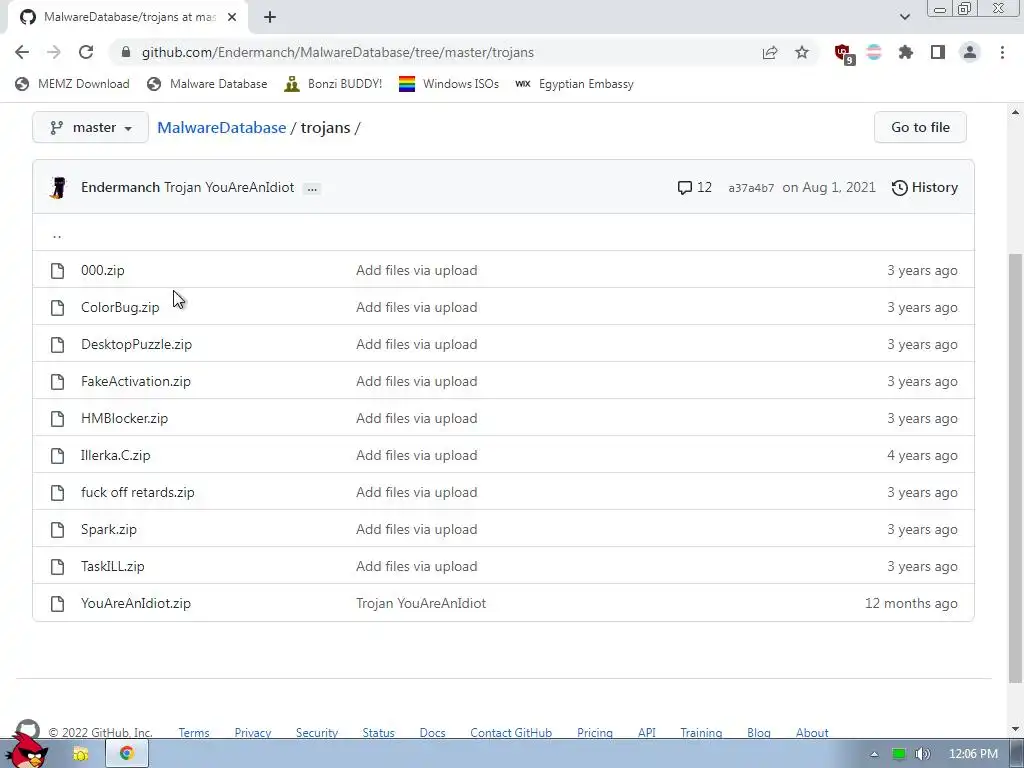1024x768 pixels.
Task: Open the Chrome profile avatar icon
Action: (970, 52)
